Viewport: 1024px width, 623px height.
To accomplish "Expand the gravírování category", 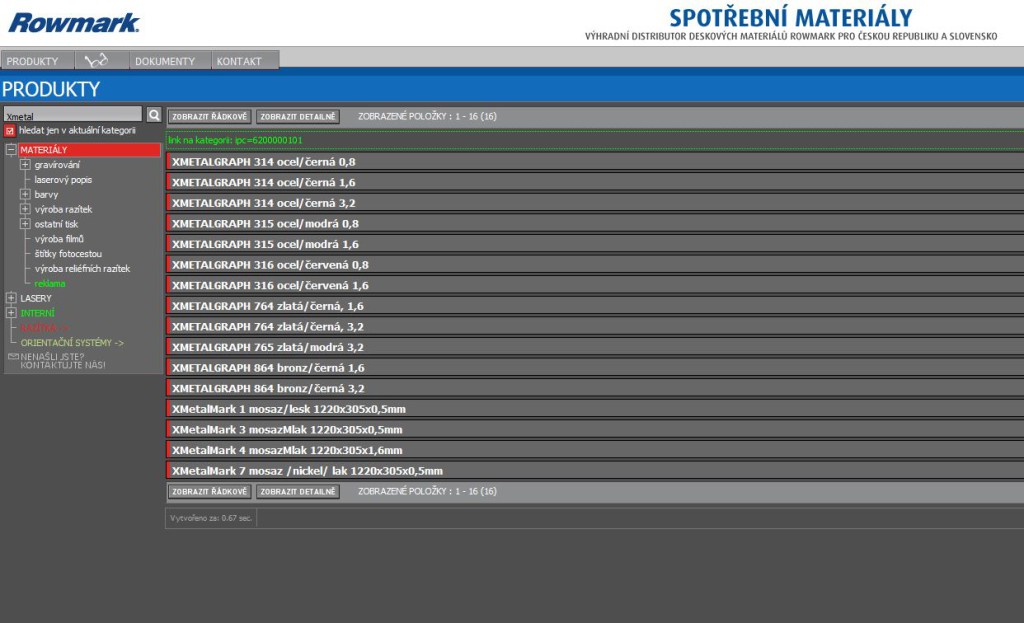I will coord(25,165).
